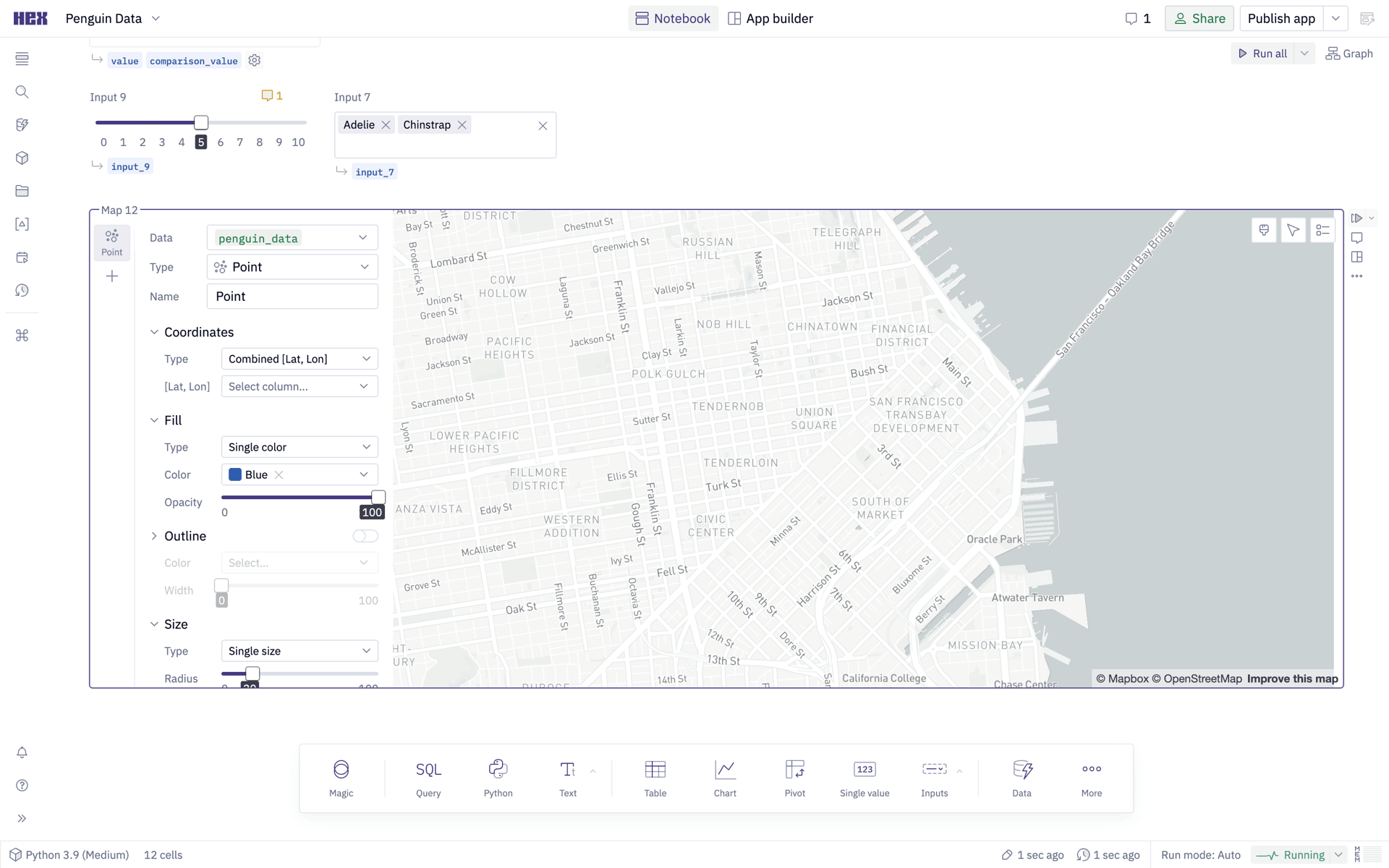1389x868 pixels.
Task: Open the packages cube icon in left sidebar
Action: point(22,158)
